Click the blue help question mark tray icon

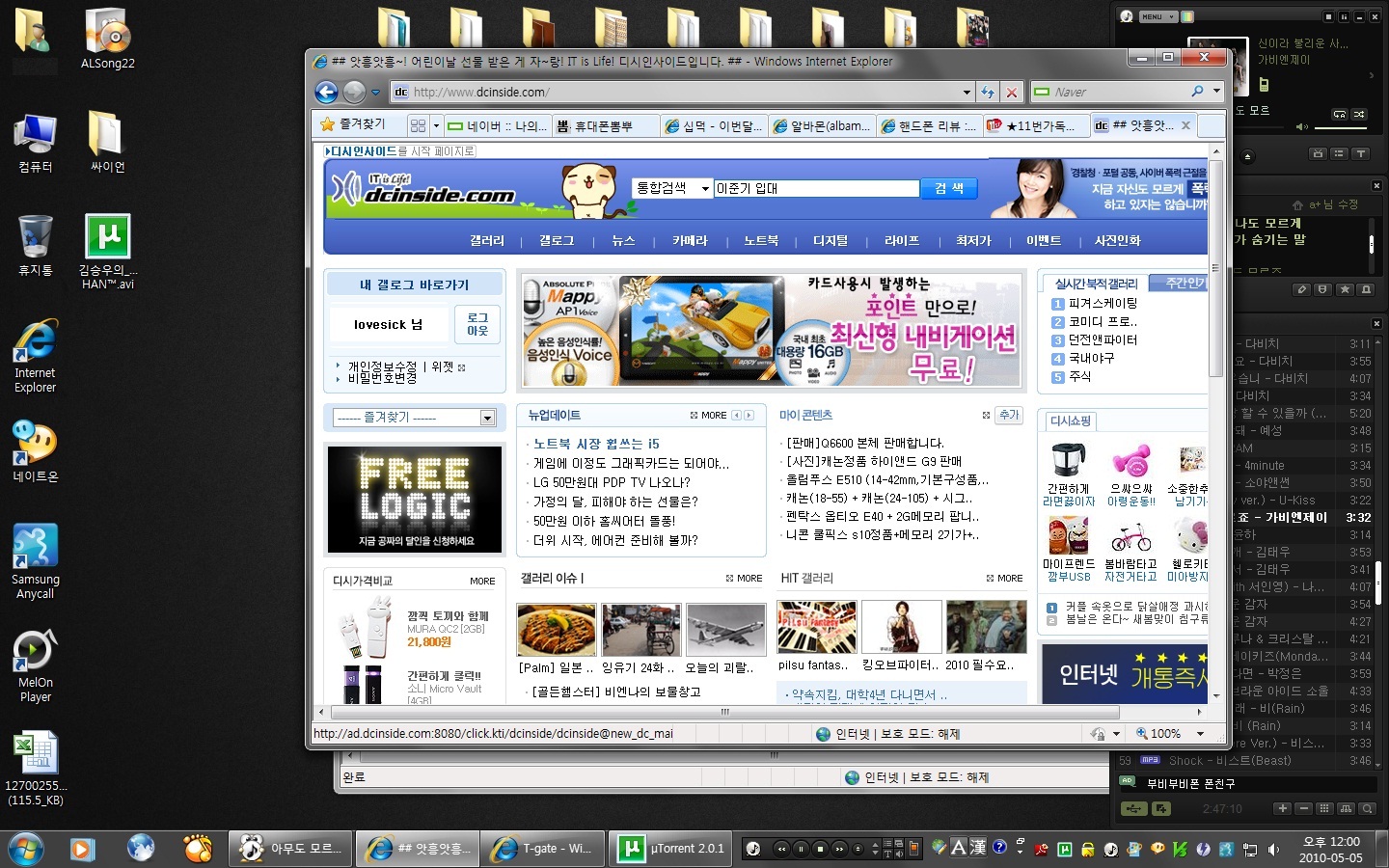point(1000,847)
